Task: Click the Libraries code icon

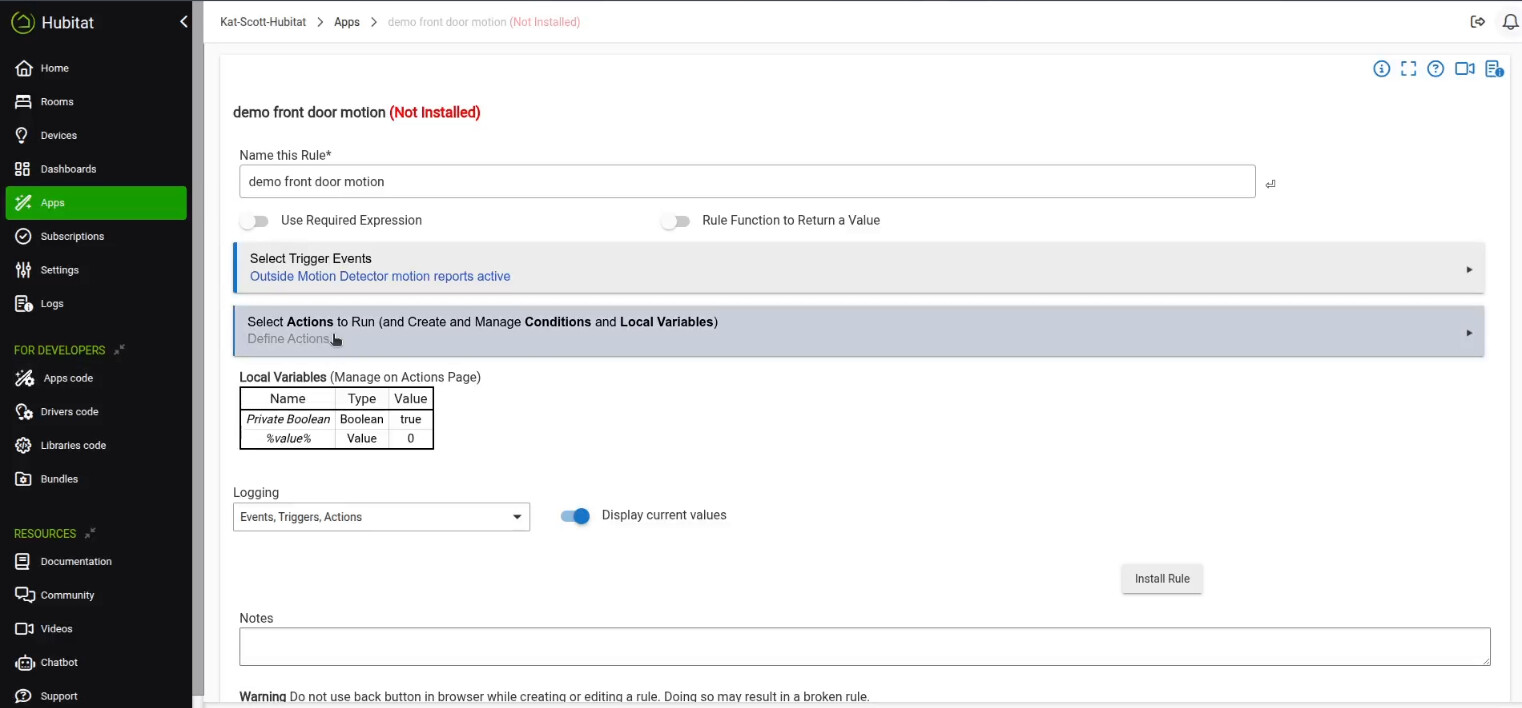Action: tap(23, 445)
